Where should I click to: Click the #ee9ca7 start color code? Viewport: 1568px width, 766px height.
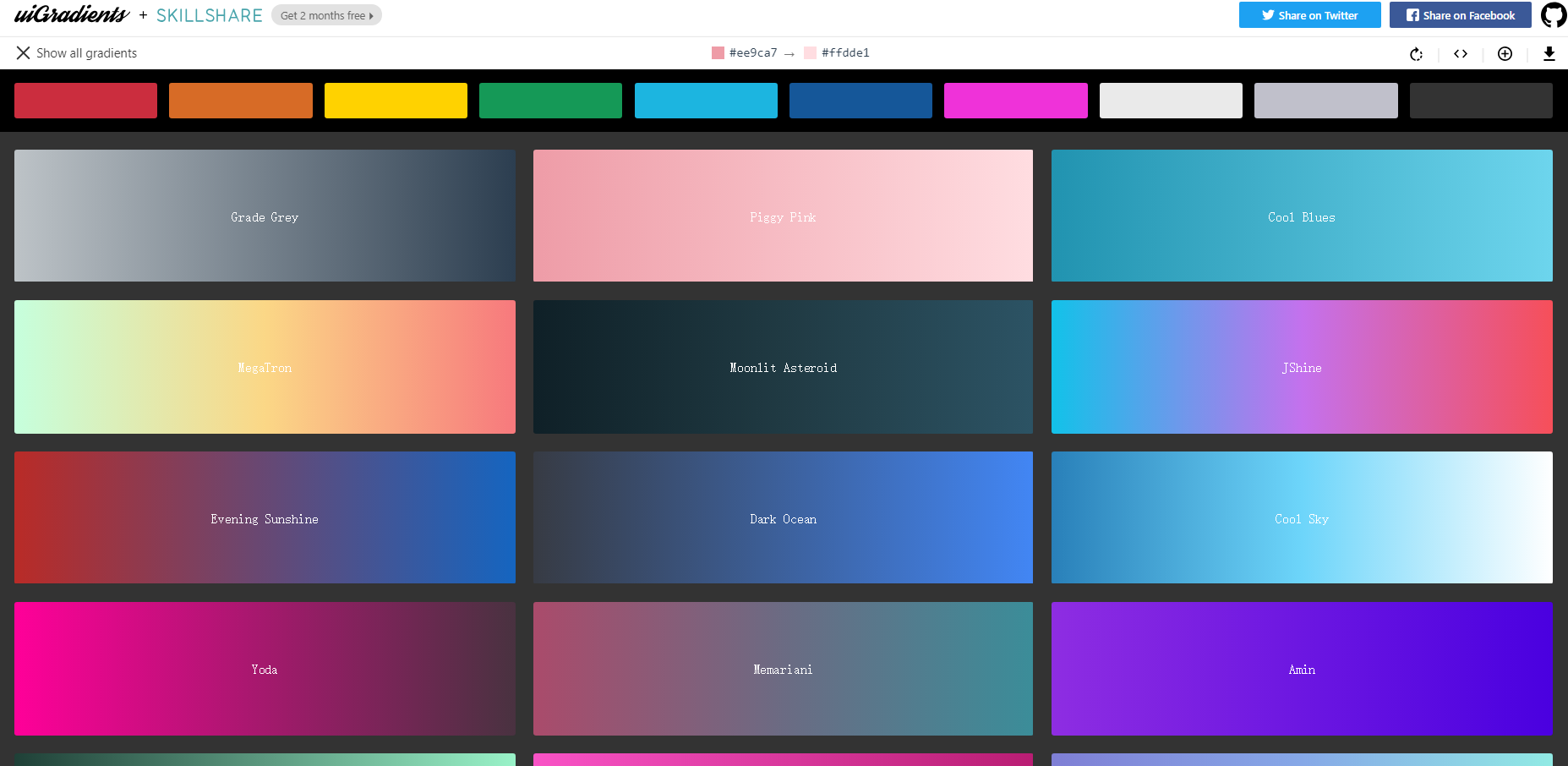click(x=752, y=53)
